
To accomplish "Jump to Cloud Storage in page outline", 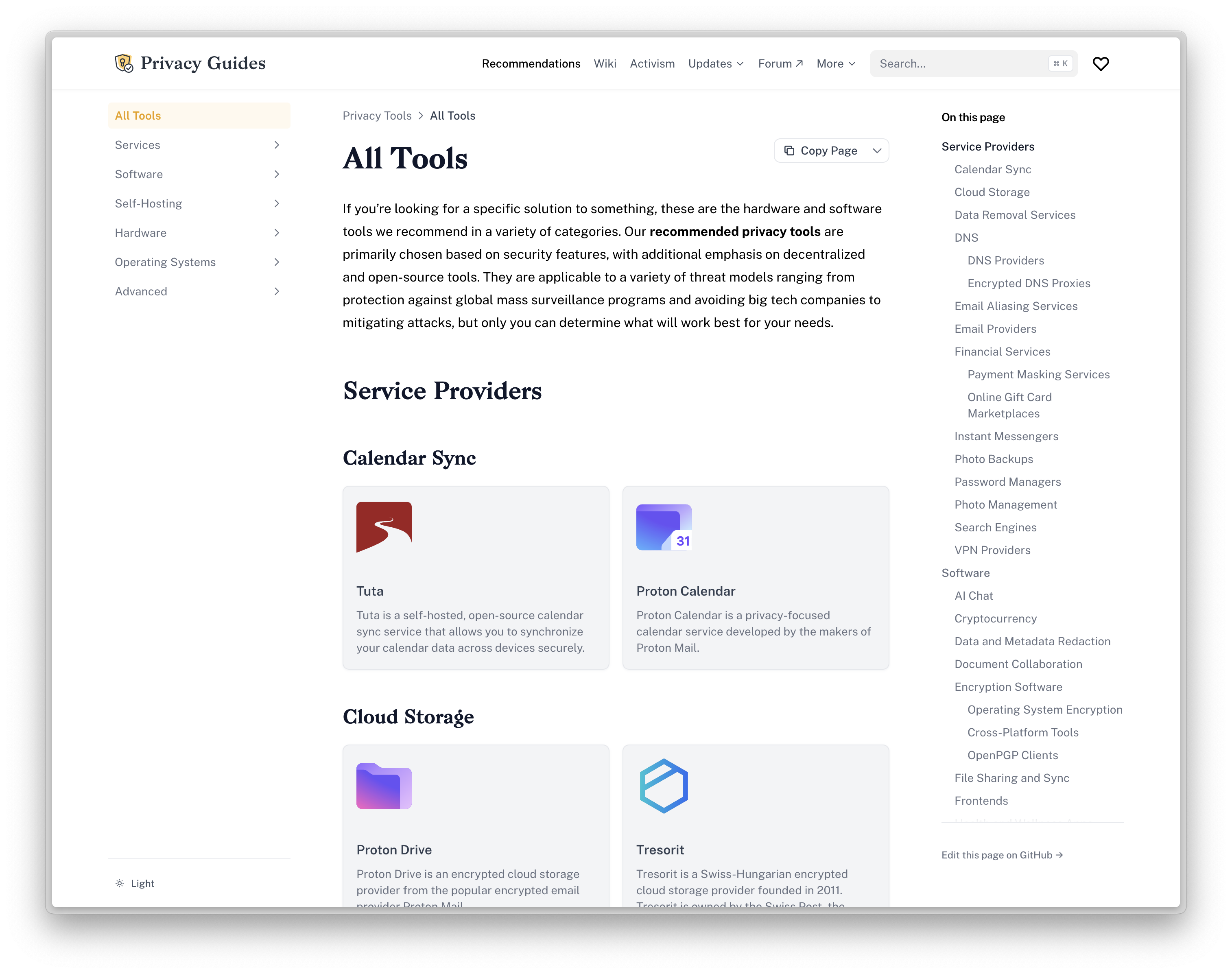I will [x=992, y=192].
